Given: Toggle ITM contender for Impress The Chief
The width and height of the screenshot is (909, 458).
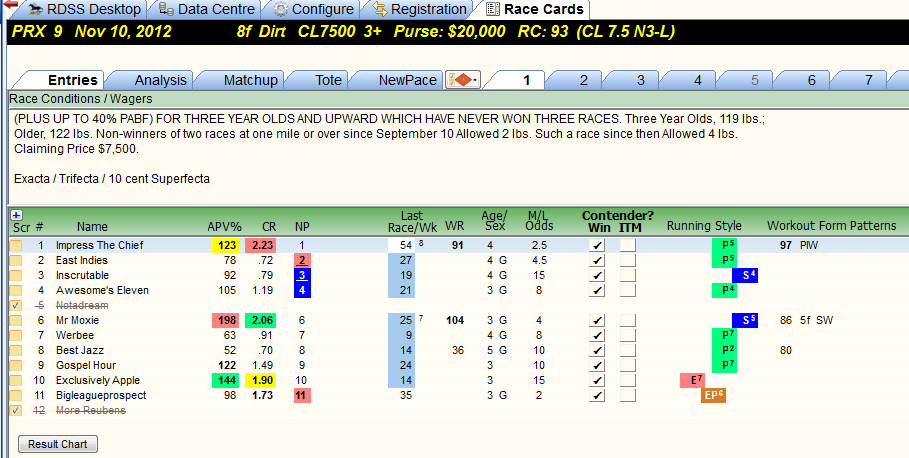Looking at the screenshot, I should 628,245.
